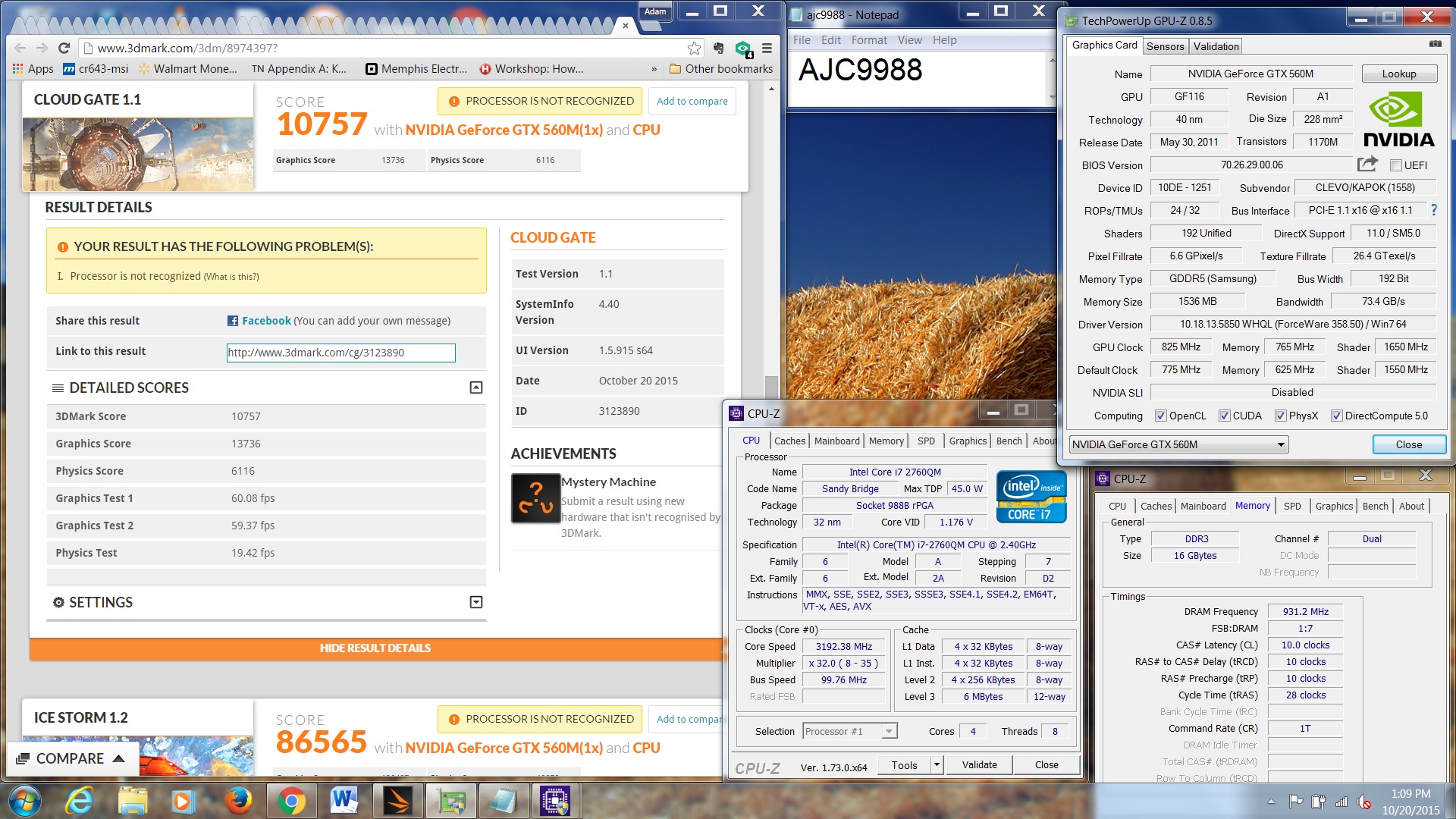Click the Close button in GPU-Z

tap(1408, 444)
